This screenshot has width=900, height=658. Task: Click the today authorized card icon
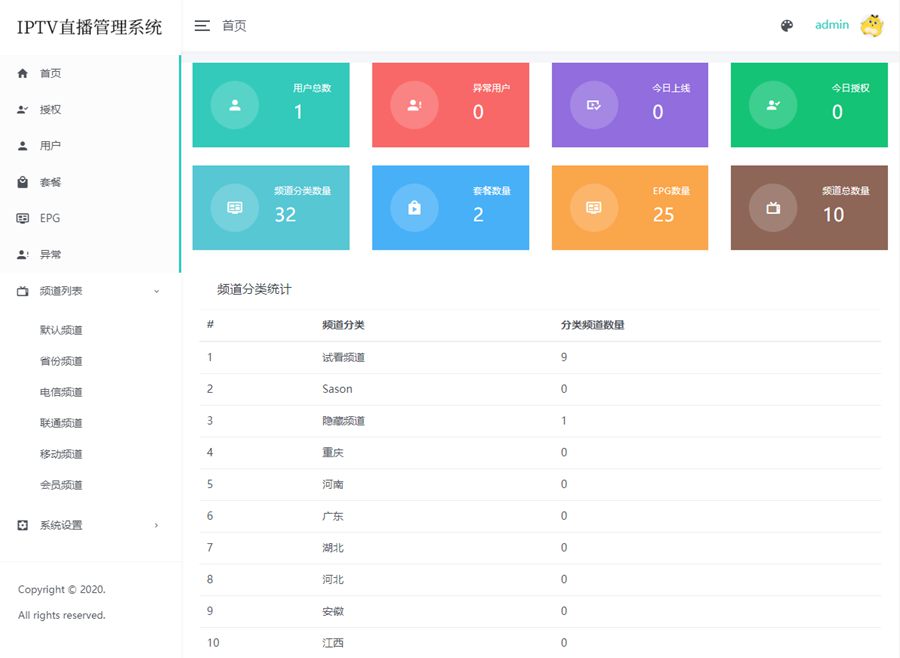[773, 105]
